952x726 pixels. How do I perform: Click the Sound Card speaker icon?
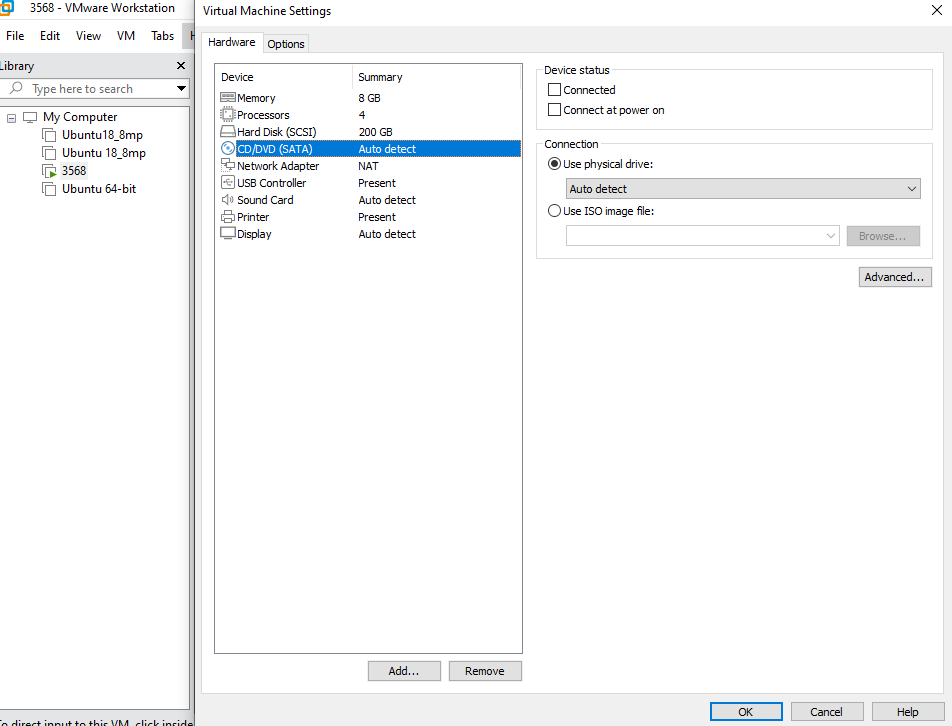[228, 200]
